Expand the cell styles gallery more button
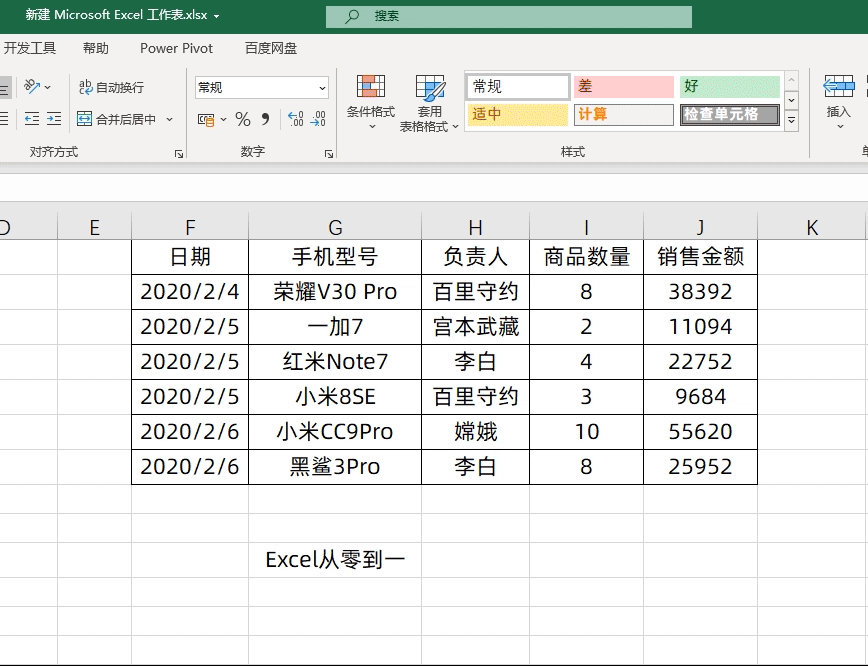Image resolution: width=868 pixels, height=666 pixels. click(791, 121)
